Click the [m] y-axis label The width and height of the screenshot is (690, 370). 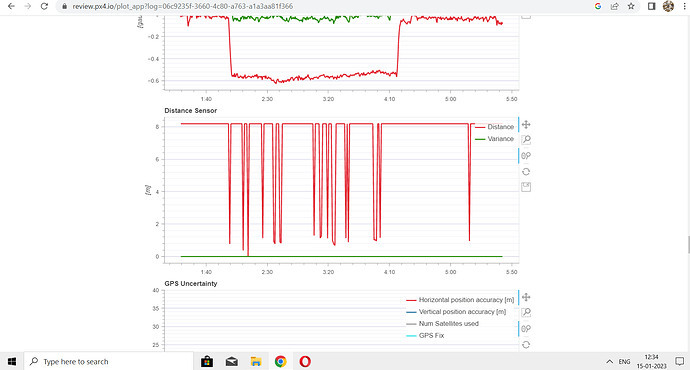pyautogui.click(x=148, y=190)
